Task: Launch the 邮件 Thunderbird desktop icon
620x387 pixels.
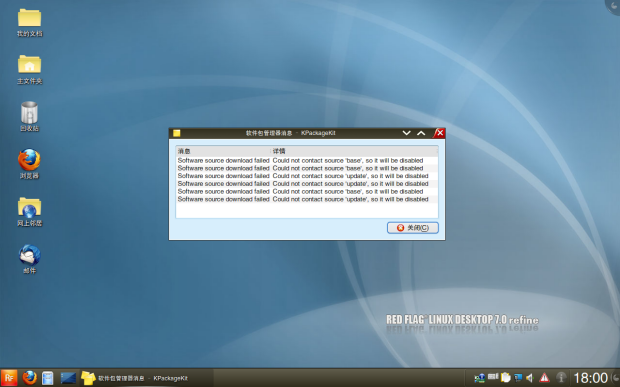Action: pos(29,259)
